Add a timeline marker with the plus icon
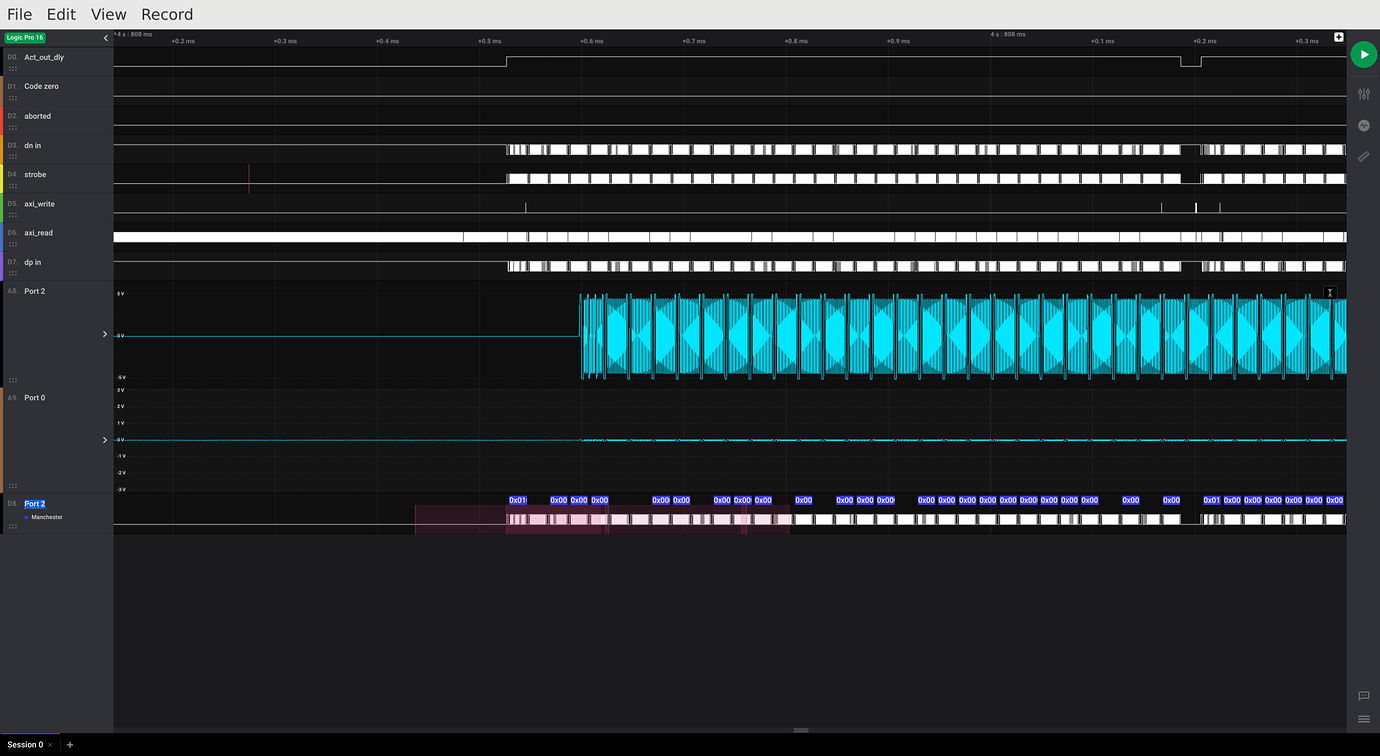 (1338, 36)
